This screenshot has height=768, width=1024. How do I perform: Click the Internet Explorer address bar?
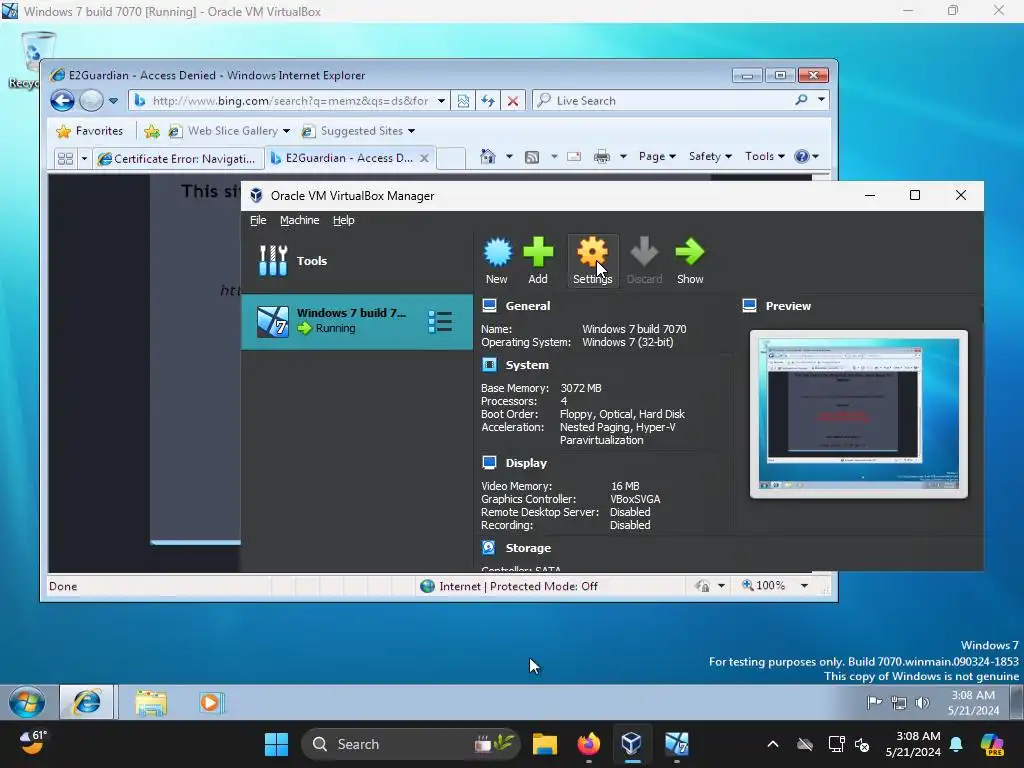point(289,101)
